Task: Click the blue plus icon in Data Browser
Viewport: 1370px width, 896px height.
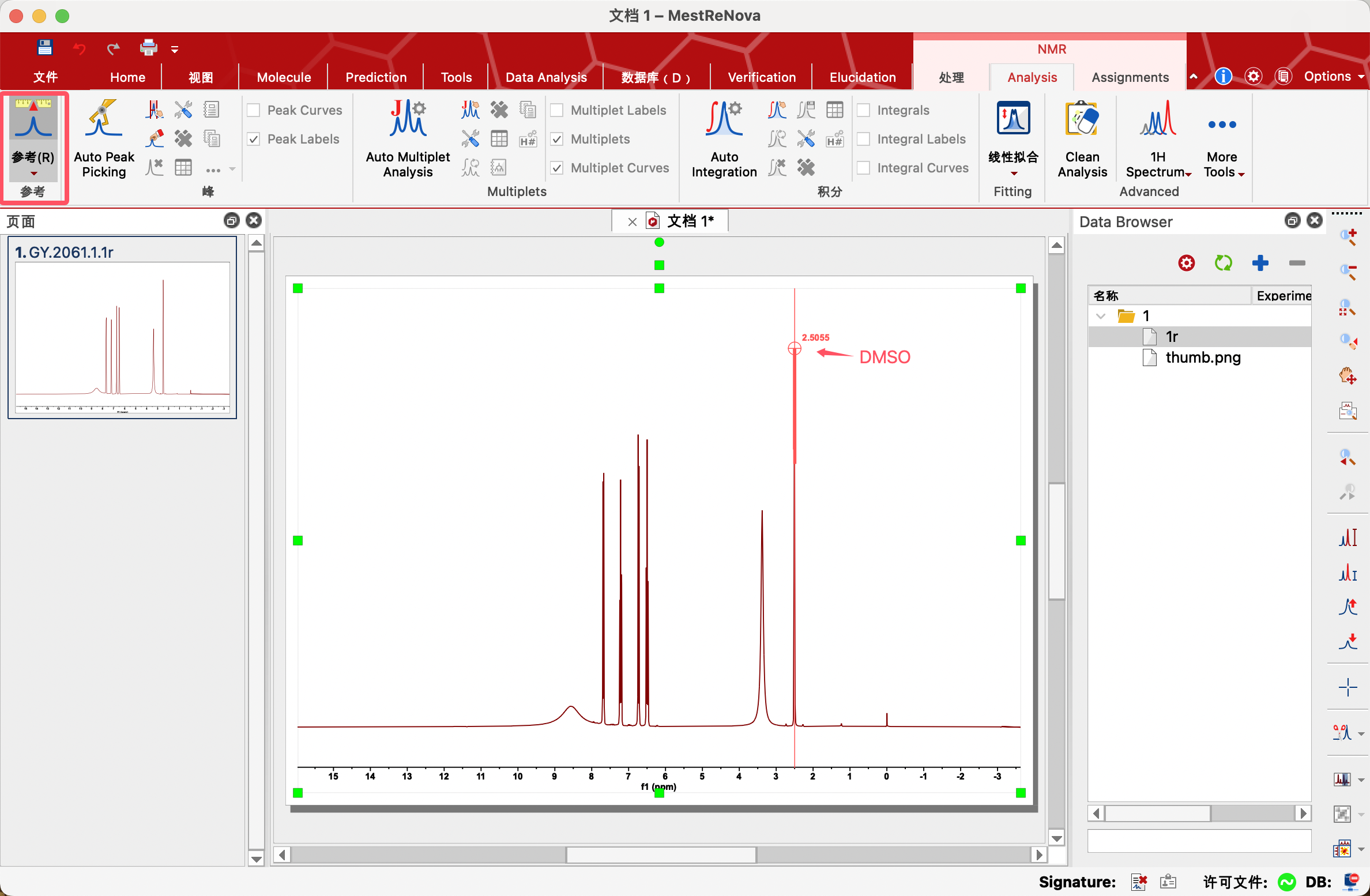Action: pos(1260,263)
